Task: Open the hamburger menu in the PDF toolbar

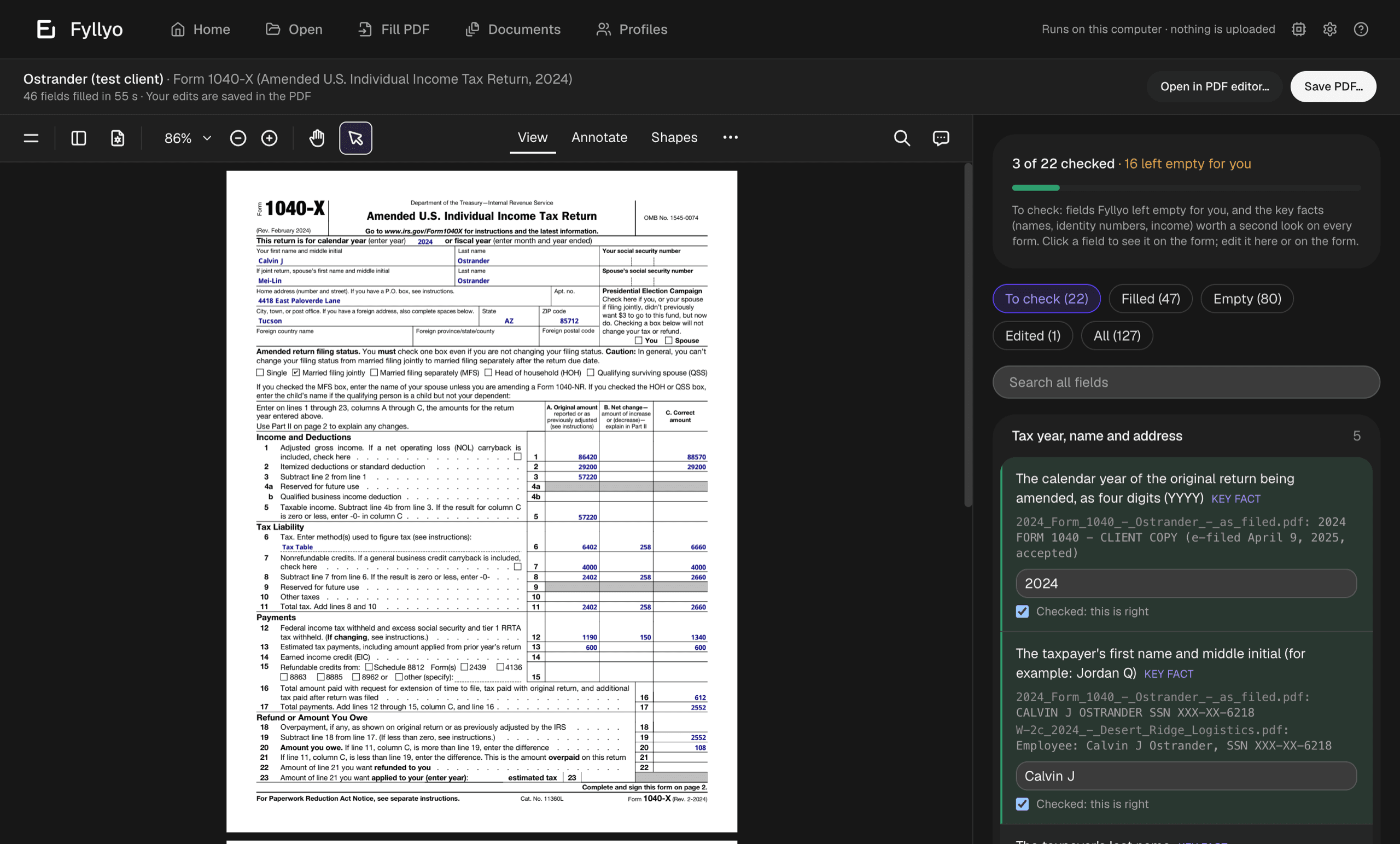Action: pos(31,138)
